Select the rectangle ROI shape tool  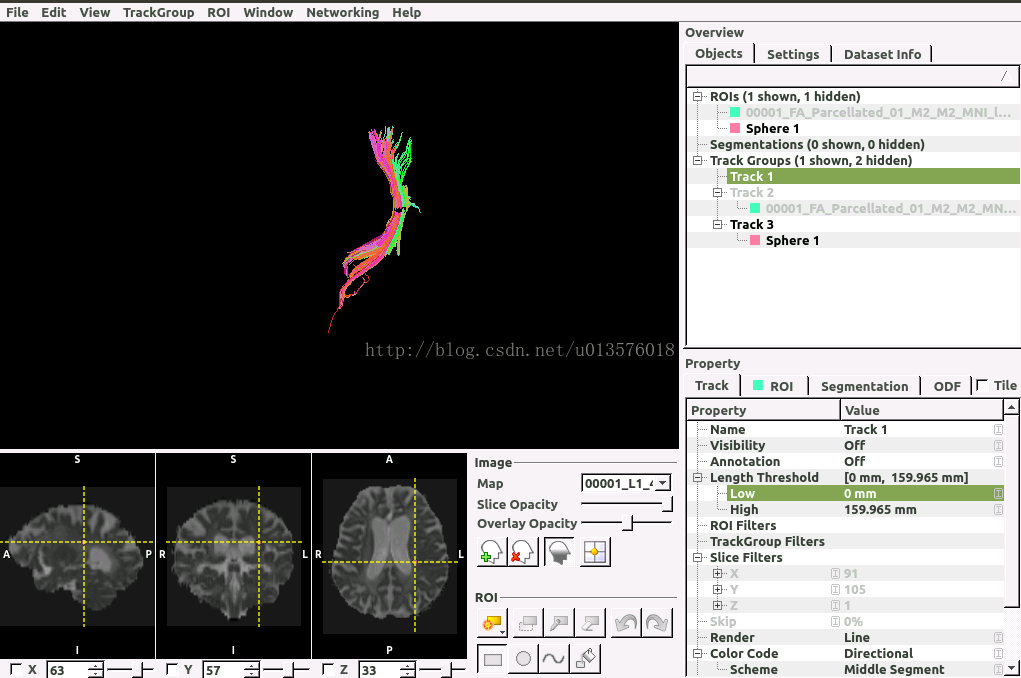[x=493, y=659]
